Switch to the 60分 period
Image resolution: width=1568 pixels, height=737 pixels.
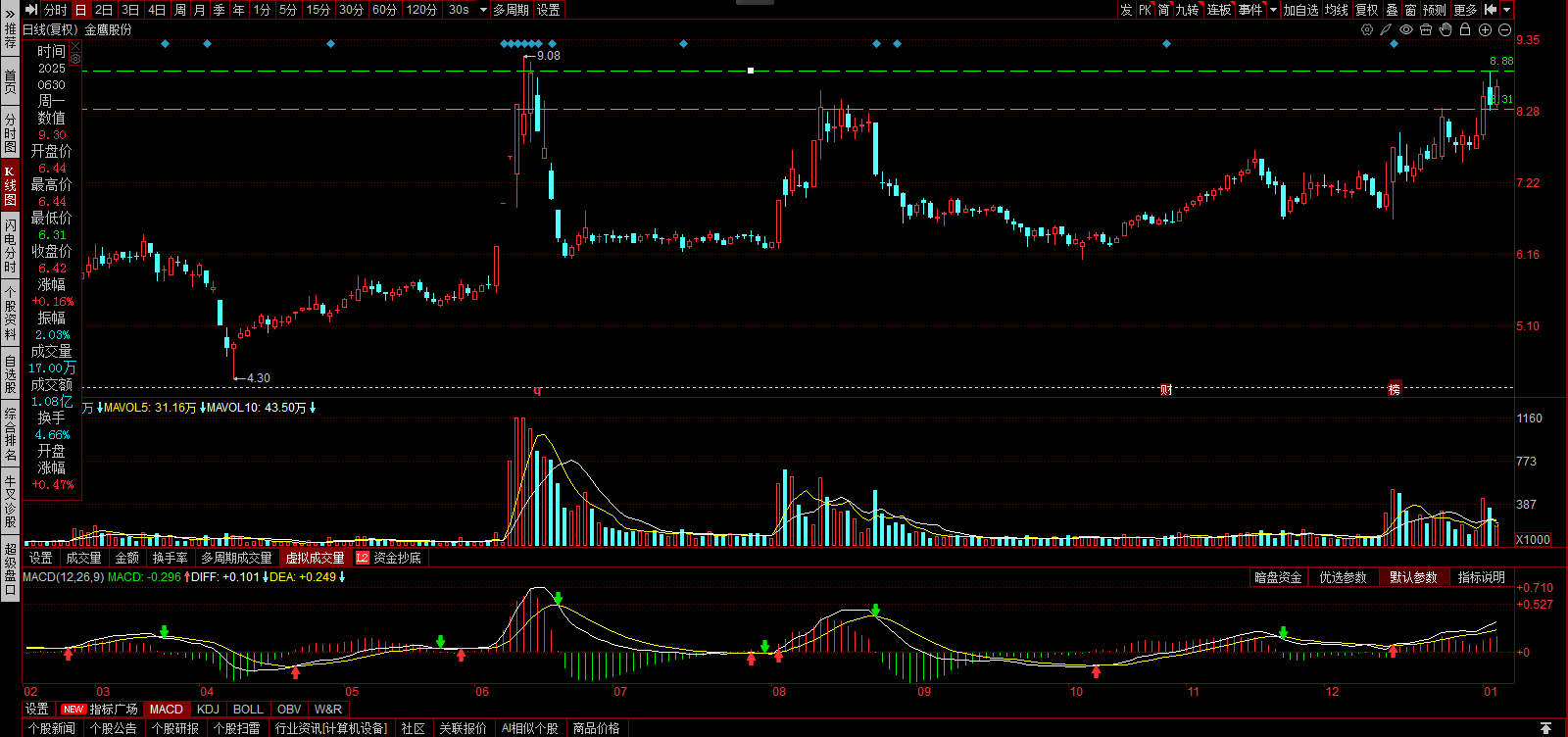pos(384,10)
